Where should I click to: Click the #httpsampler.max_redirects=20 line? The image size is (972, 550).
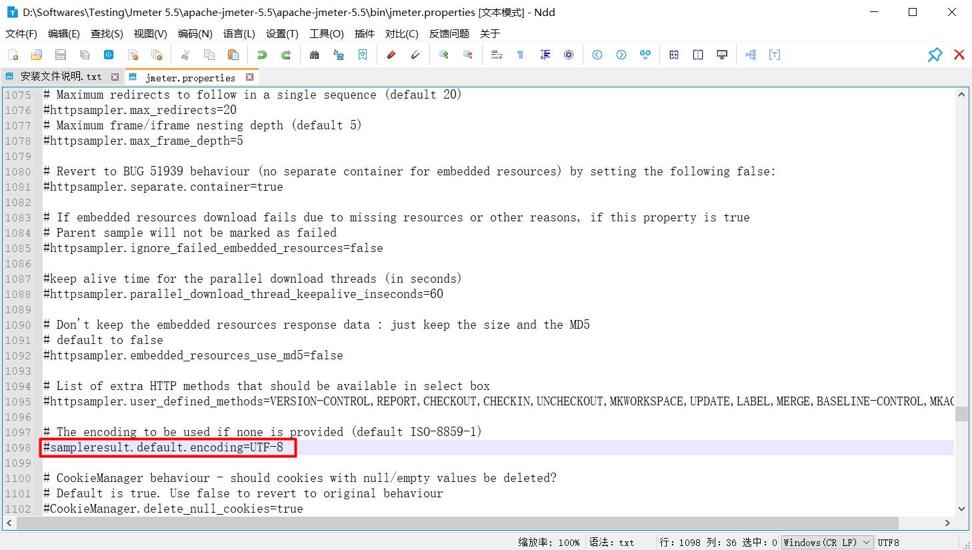tap(140, 110)
